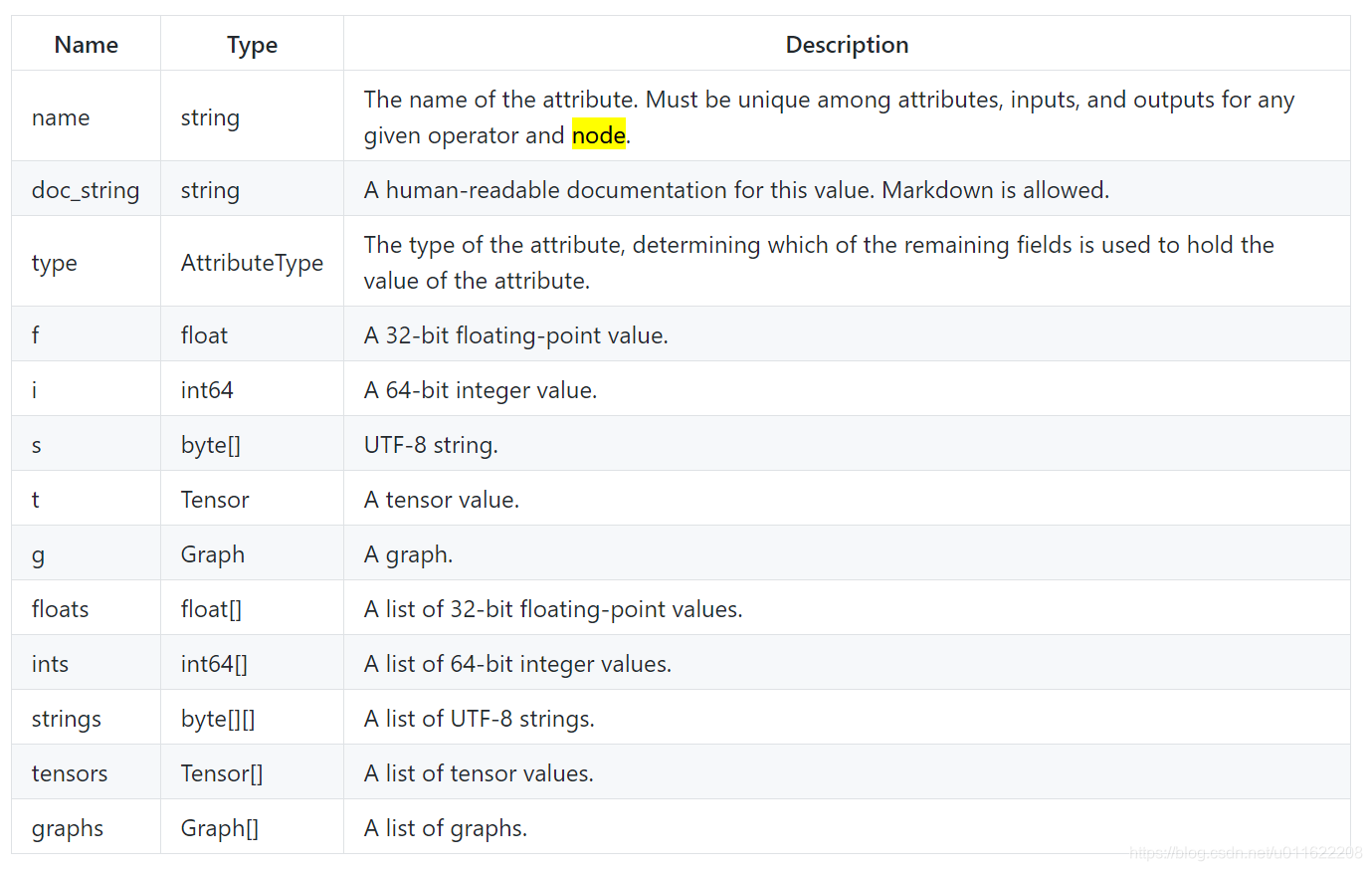Click 'The name of the attribute' description
This screenshot has width=1372, height=871.
click(x=829, y=117)
